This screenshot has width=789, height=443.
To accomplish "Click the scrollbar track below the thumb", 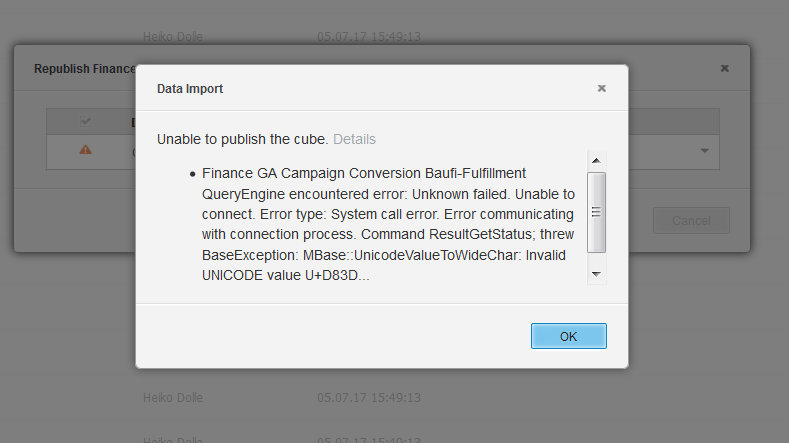I will (596, 258).
